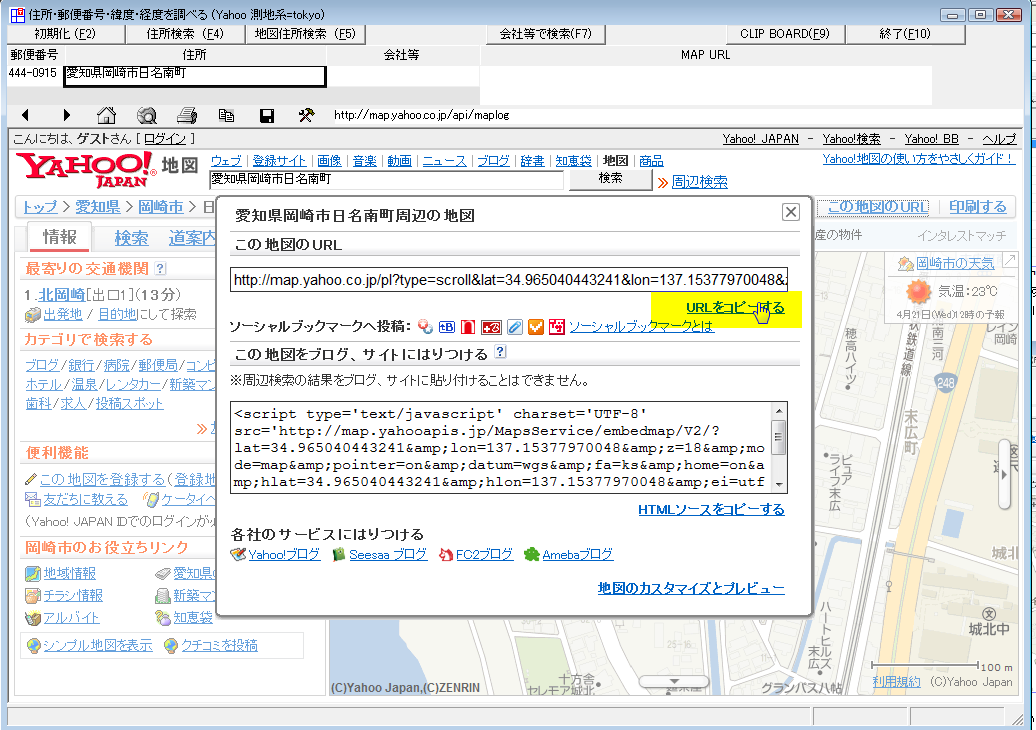Click the Amebaブログ link
Viewport: 1036px width, 730px height.
click(x=577, y=555)
